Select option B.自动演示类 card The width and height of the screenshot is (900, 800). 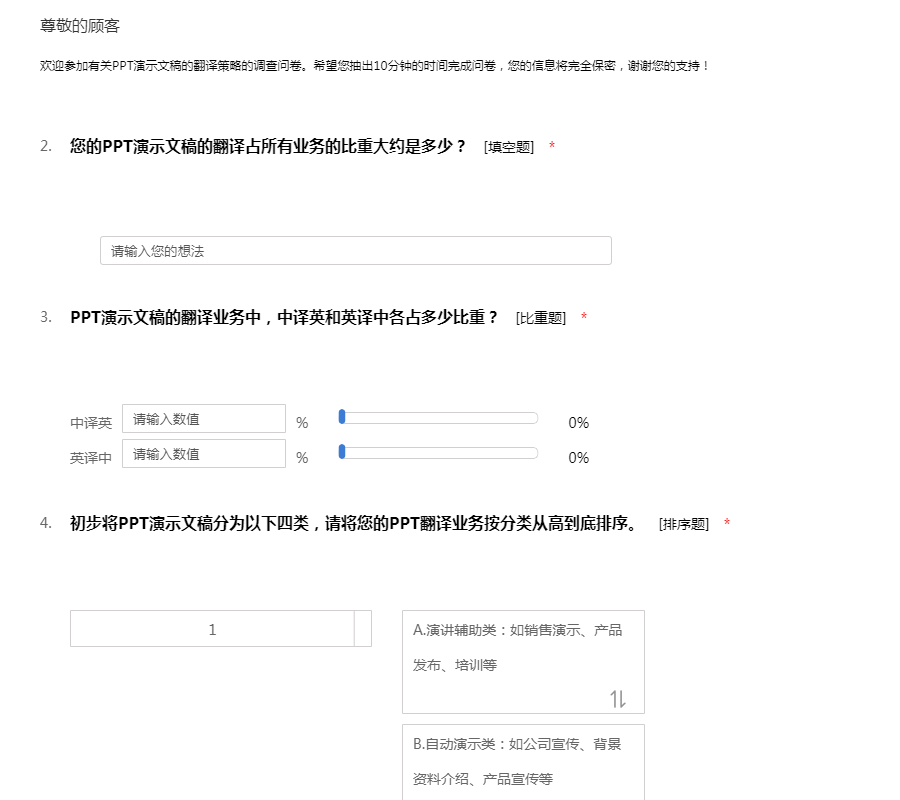coord(522,761)
